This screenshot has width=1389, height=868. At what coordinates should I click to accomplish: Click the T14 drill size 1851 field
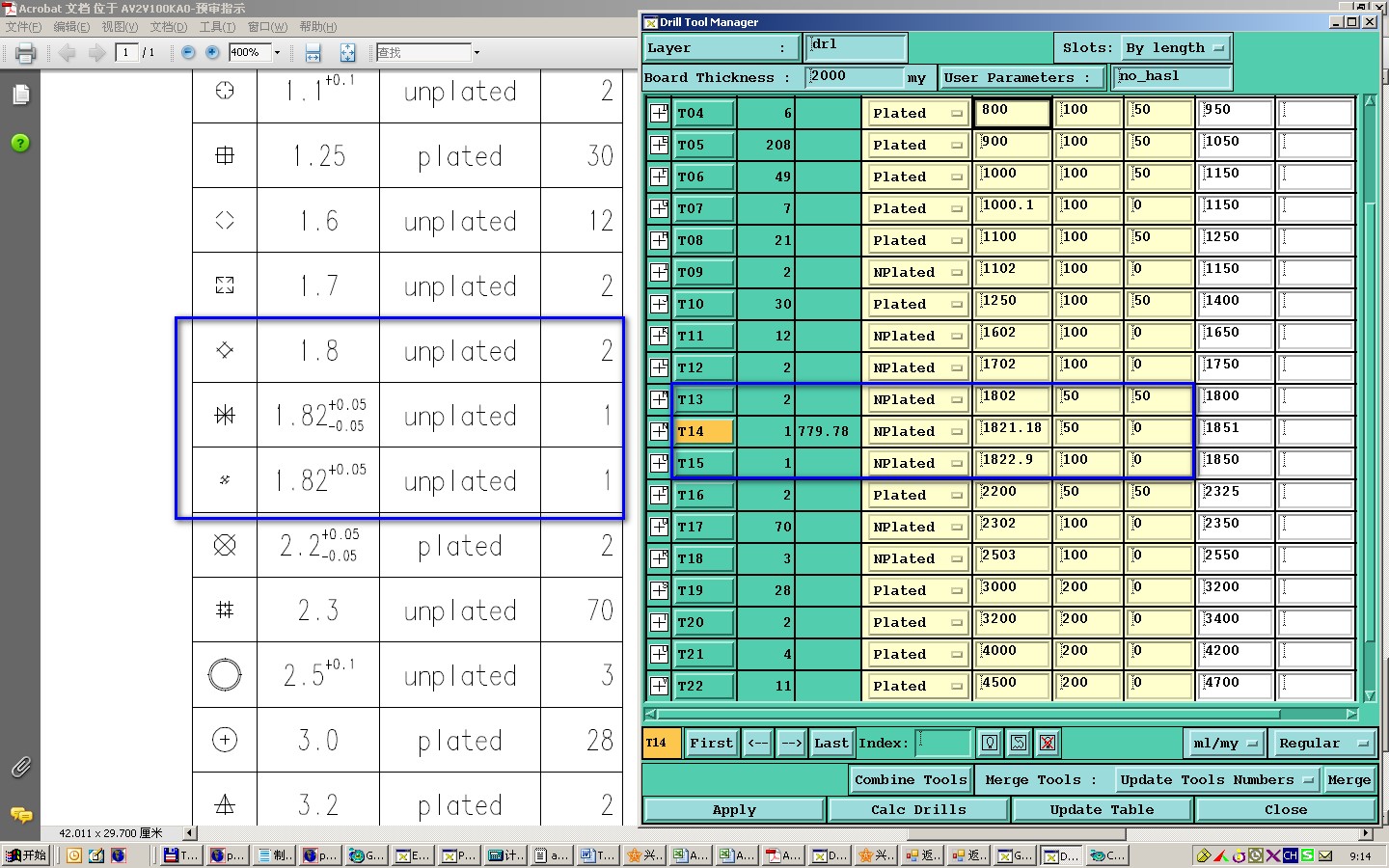(x=1236, y=431)
